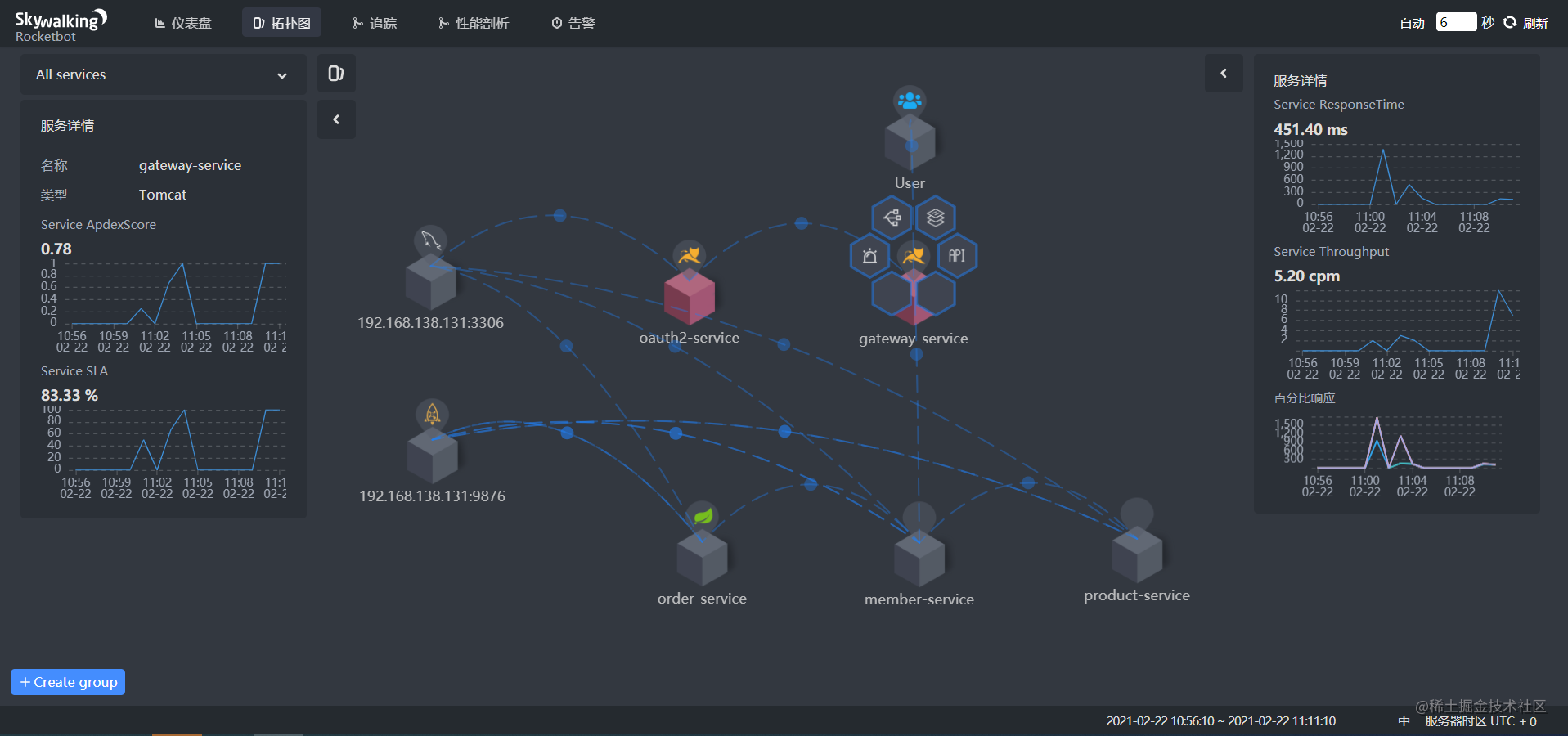The image size is (1568, 736).
Task: Click the Create group button
Action: coord(67,681)
